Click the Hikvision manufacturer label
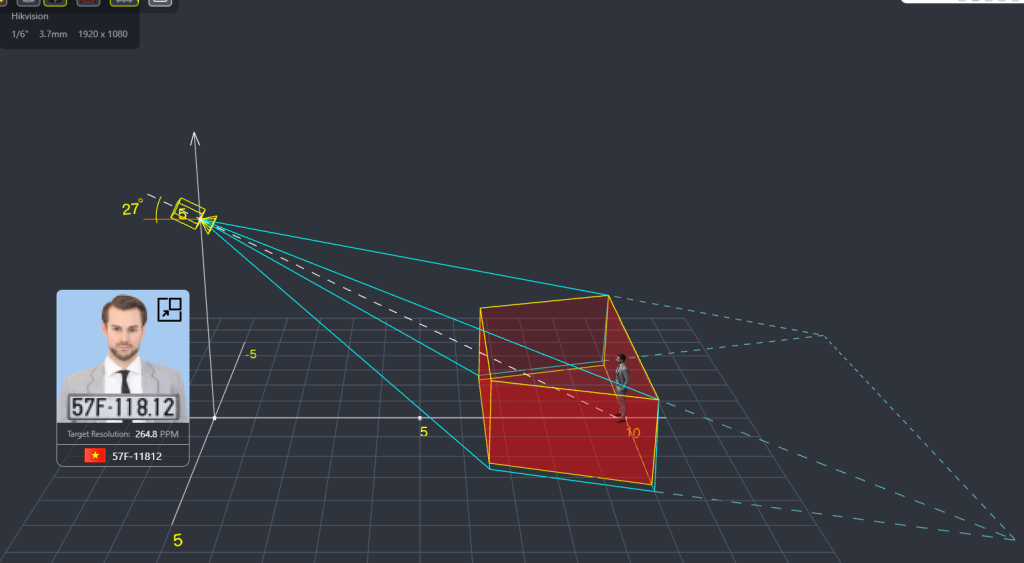The image size is (1024, 563). [29, 16]
